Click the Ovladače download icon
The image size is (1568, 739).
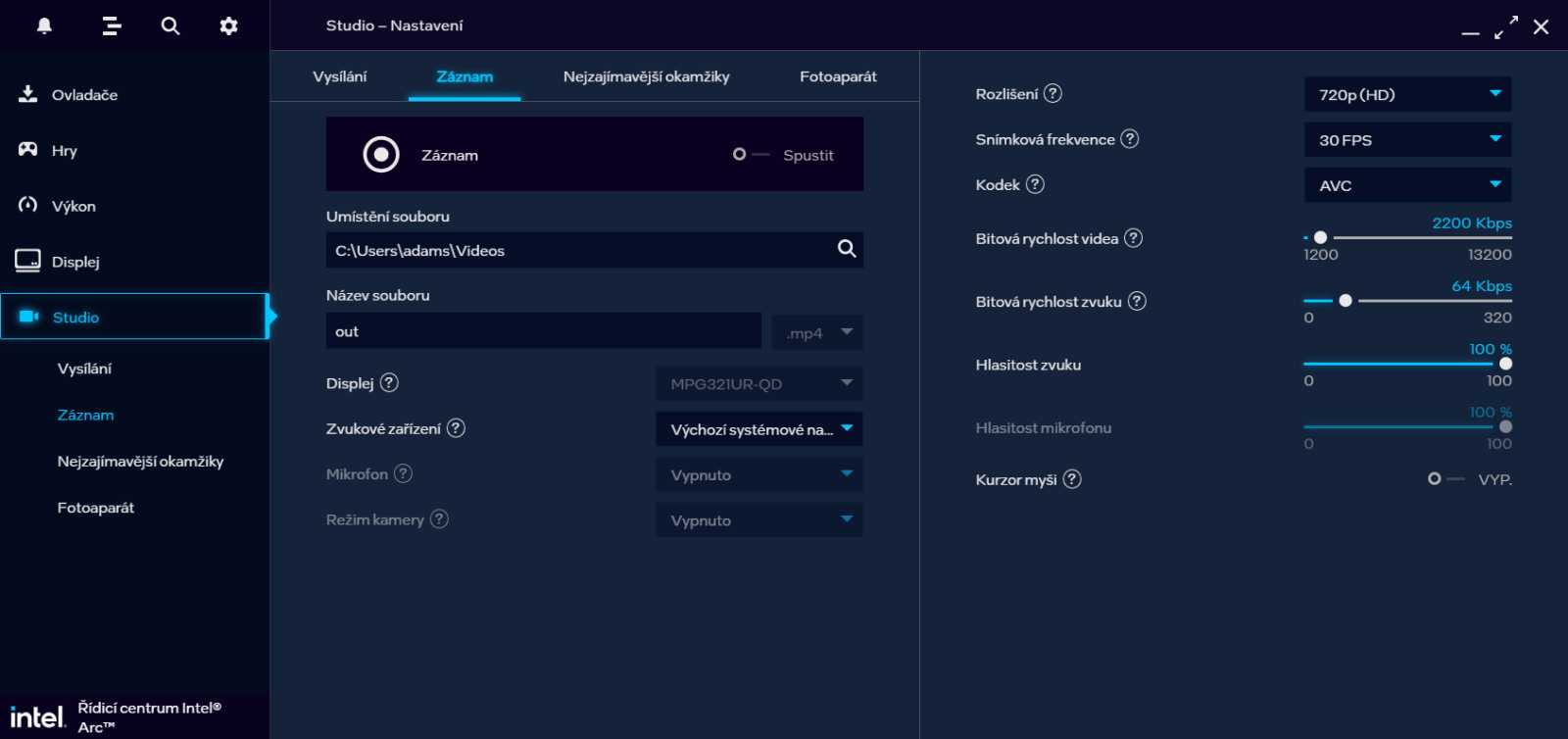[28, 94]
